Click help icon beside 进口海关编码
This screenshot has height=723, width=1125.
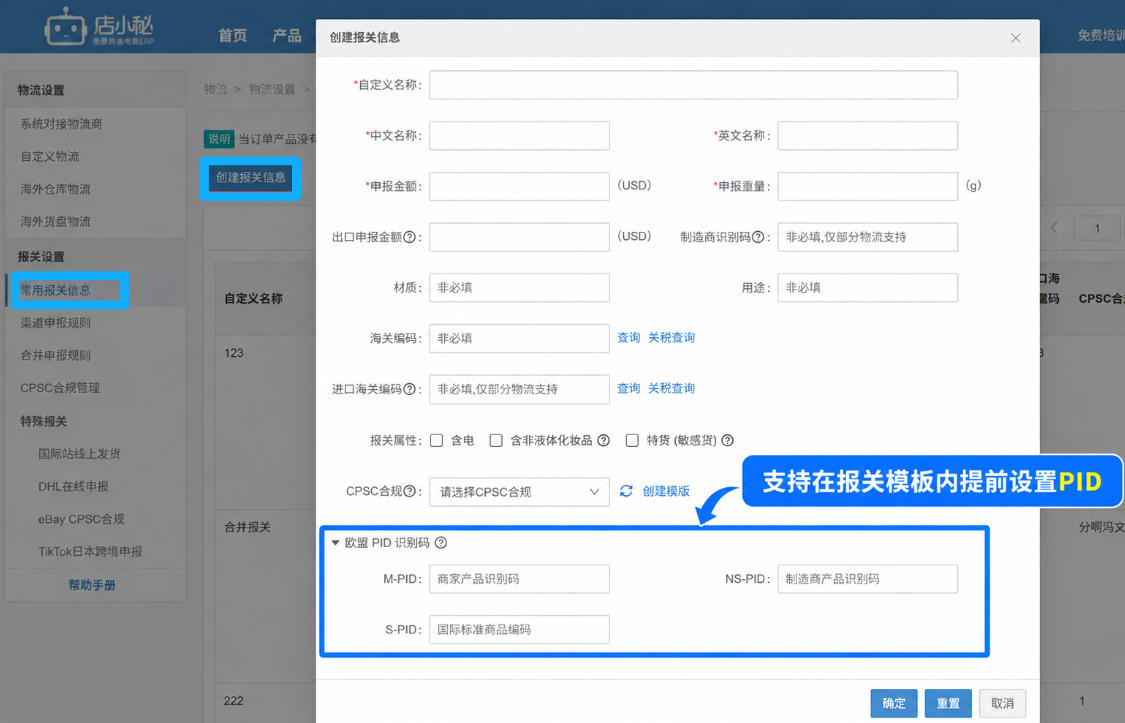pyautogui.click(x=410, y=389)
